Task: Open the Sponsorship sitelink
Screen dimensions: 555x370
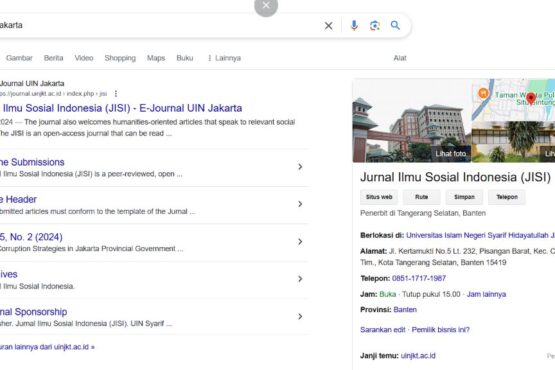Action: (34, 312)
